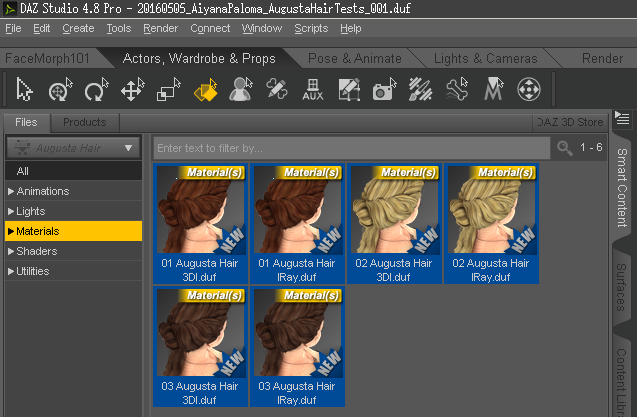Select the Node Selection tool

[24, 89]
